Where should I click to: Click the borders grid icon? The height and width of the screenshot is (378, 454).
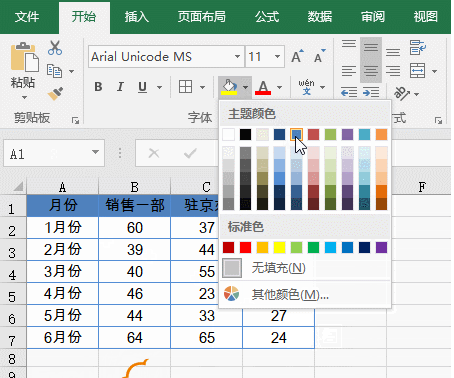point(185,87)
